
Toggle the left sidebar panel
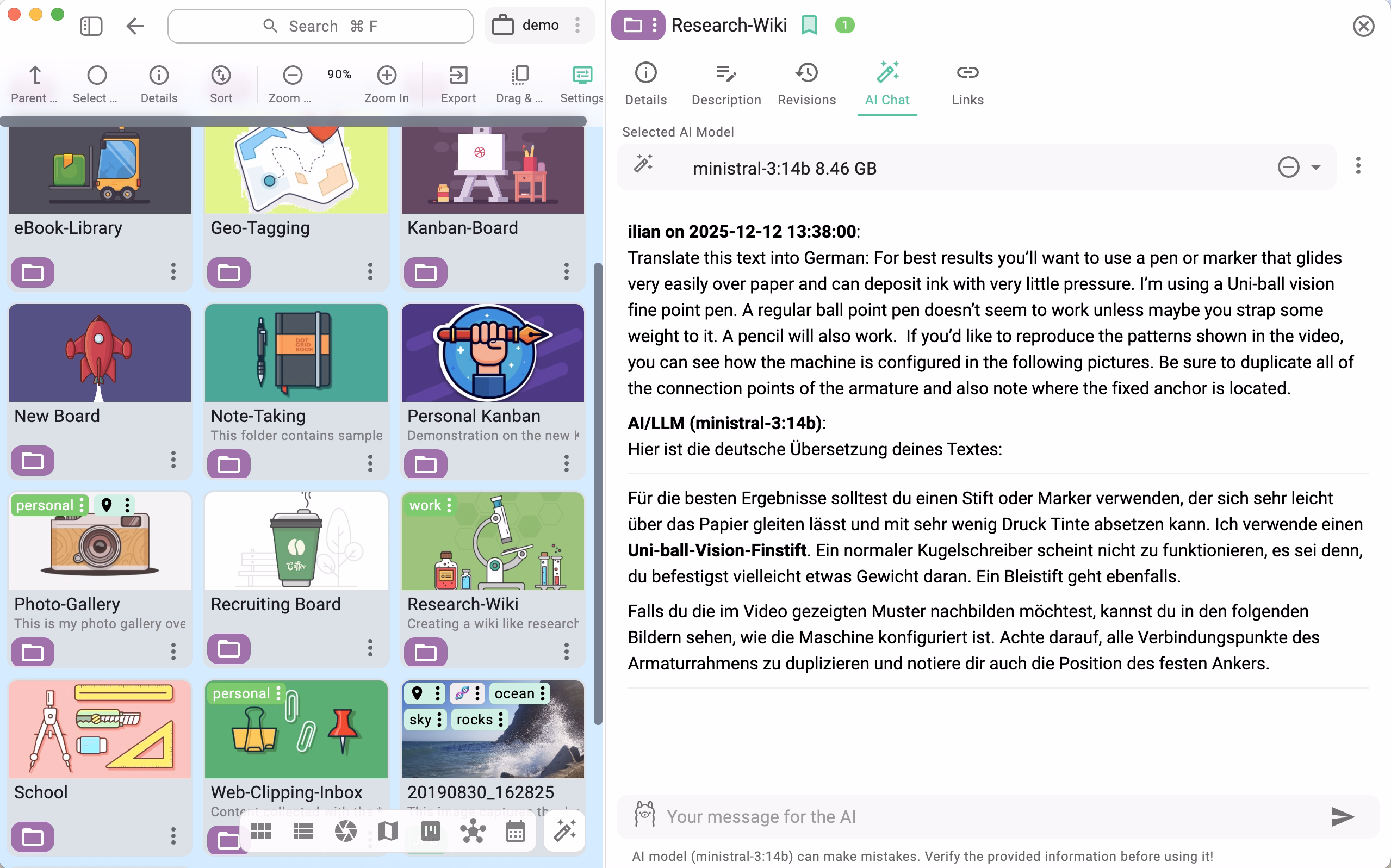(x=91, y=26)
